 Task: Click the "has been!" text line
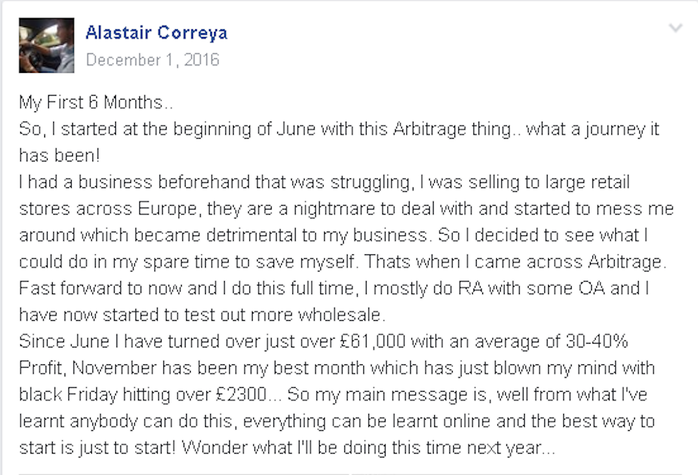pos(59,155)
